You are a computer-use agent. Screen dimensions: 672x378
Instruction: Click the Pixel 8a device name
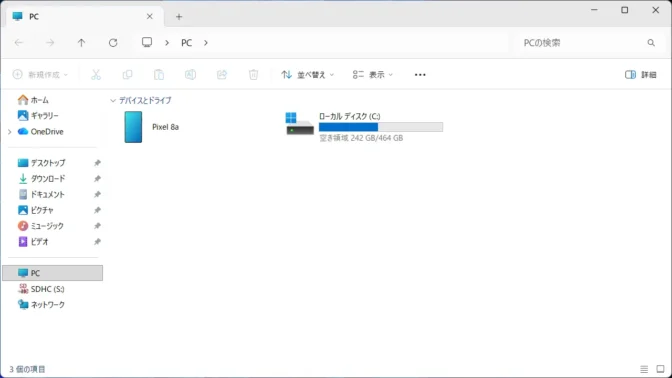click(165, 127)
